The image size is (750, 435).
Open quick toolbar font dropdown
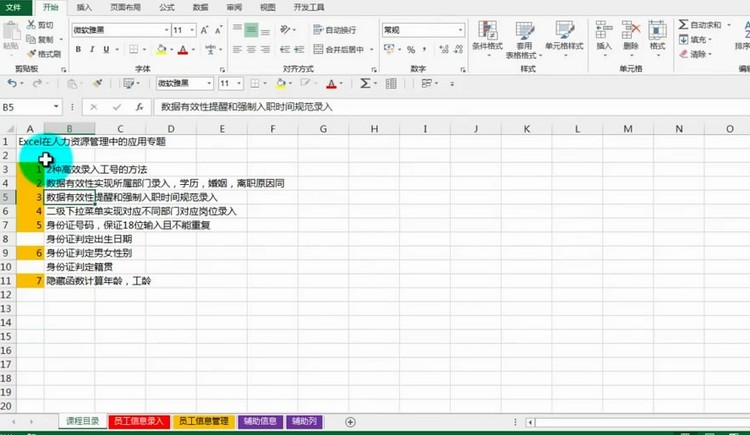[209, 84]
